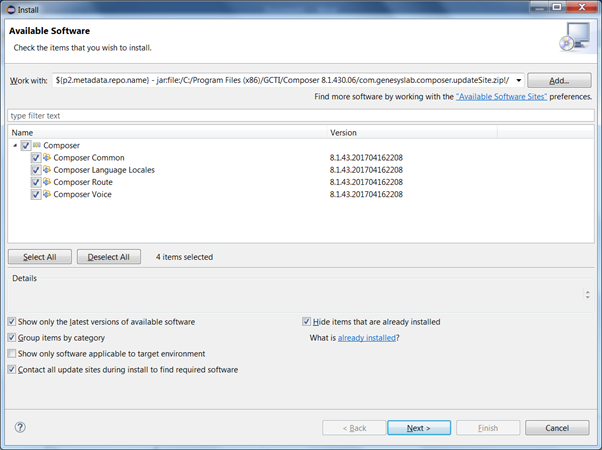Image resolution: width=602 pixels, height=450 pixels.
Task: Uncheck the Composer Common checkbox
Action: [36, 158]
